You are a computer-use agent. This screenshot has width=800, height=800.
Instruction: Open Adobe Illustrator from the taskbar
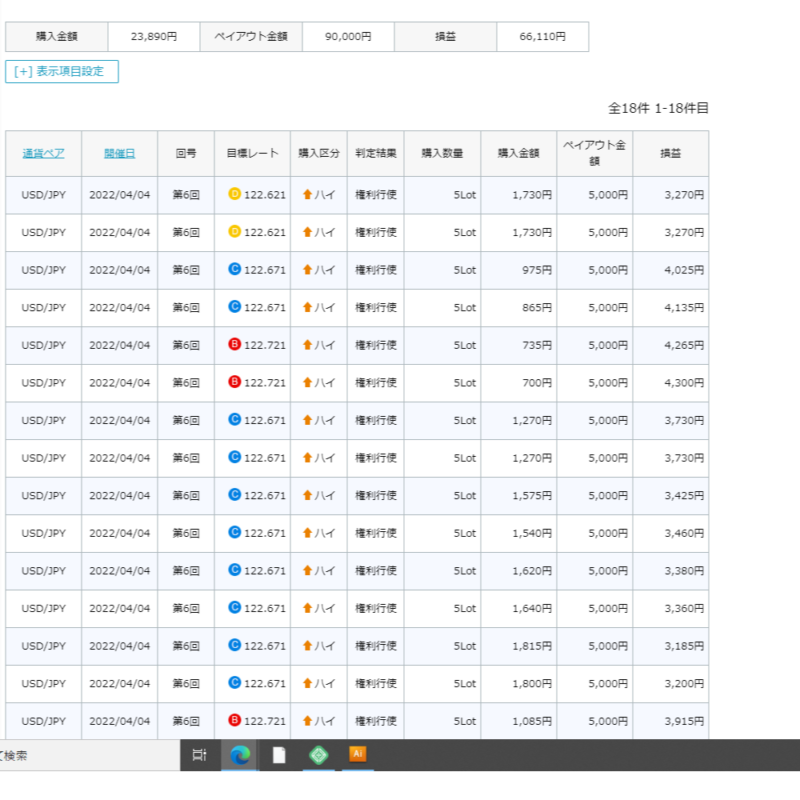tap(358, 754)
